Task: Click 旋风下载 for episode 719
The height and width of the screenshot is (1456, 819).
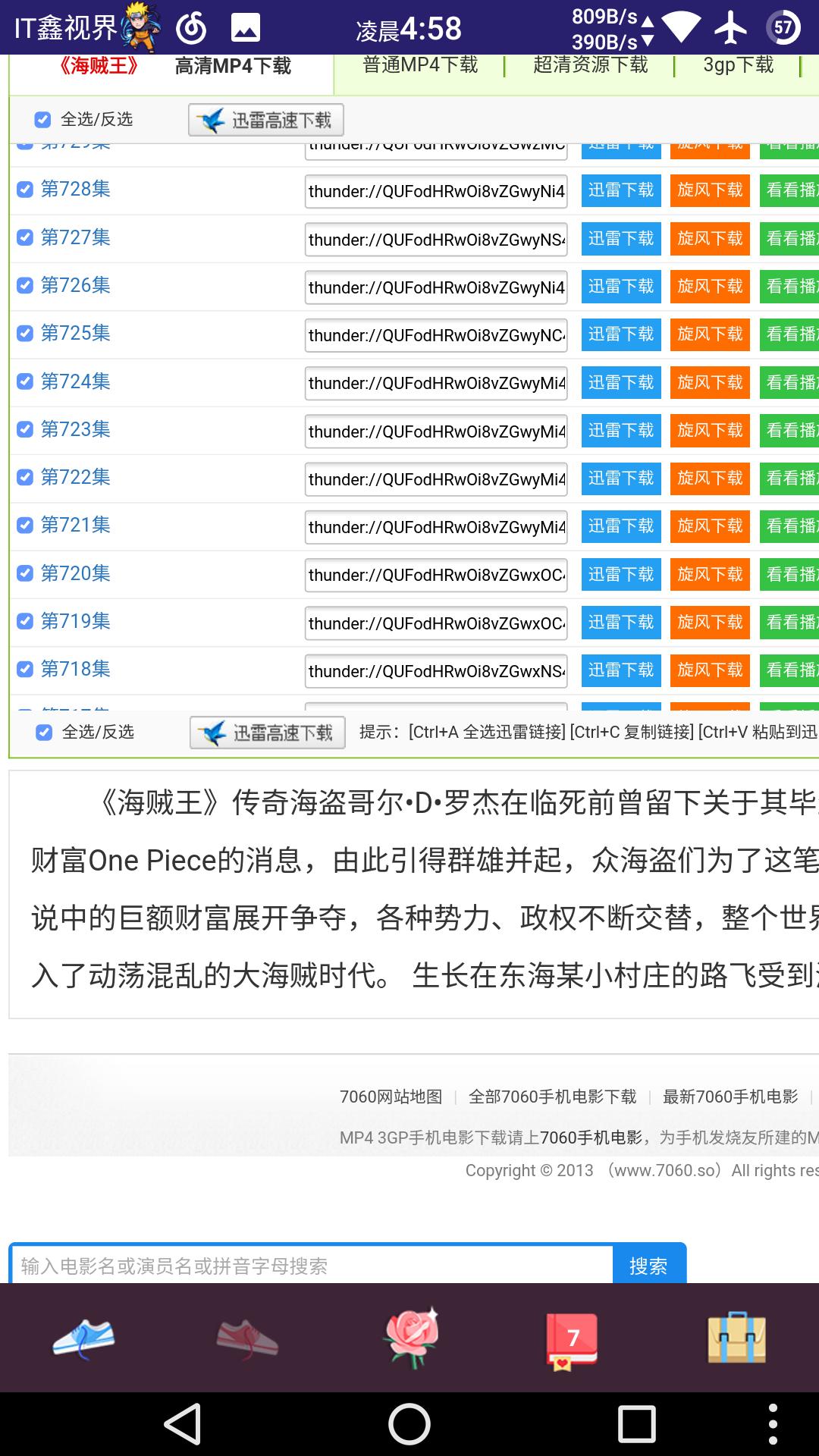Action: point(710,623)
